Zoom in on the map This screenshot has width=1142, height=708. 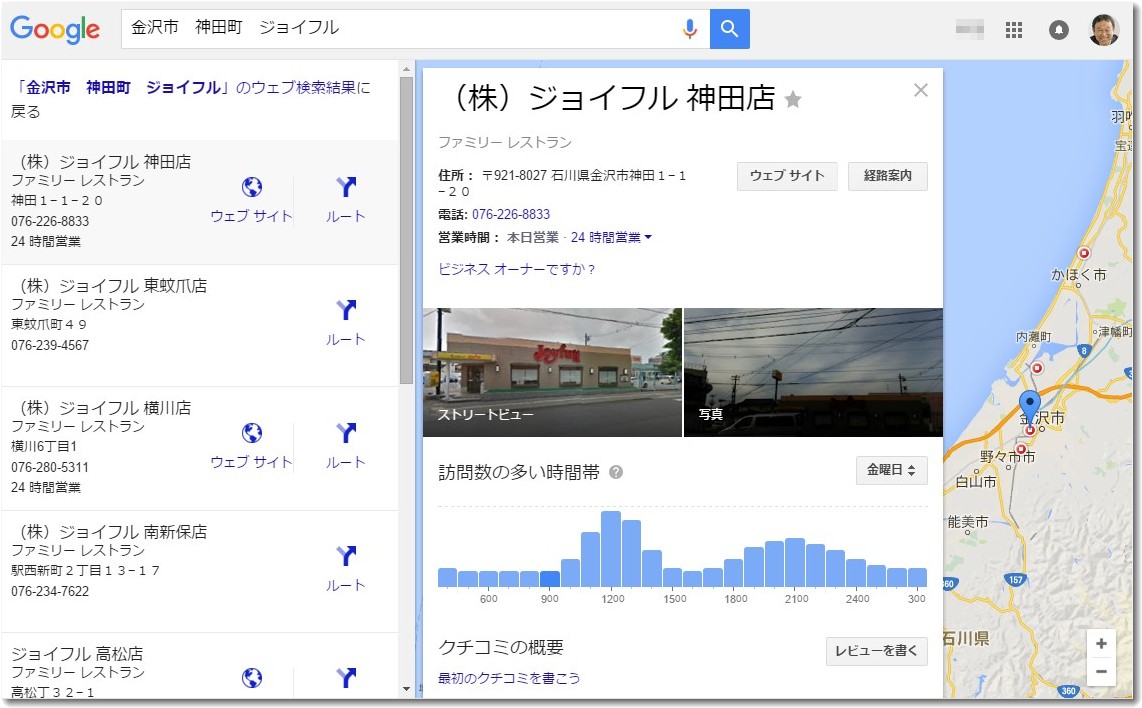tap(1101, 644)
